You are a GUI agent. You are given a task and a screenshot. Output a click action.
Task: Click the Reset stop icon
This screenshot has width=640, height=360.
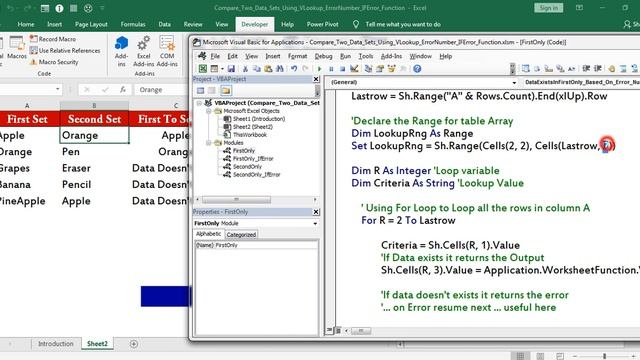(x=342, y=69)
